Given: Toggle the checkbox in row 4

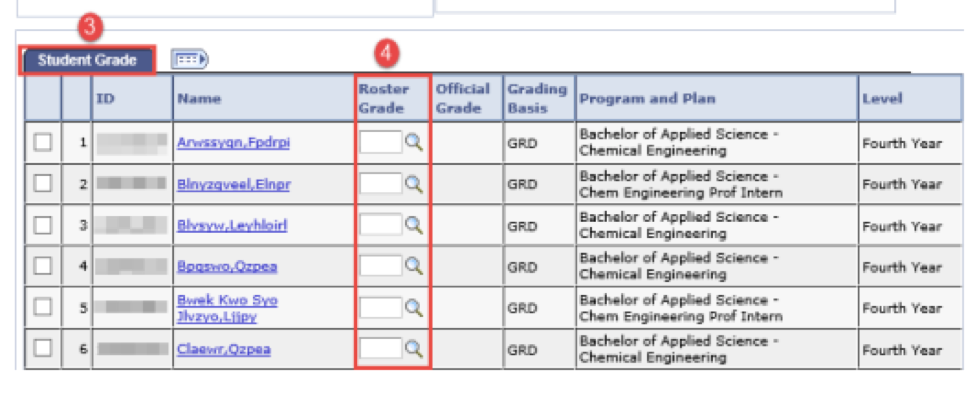Looking at the screenshot, I should 43,267.
